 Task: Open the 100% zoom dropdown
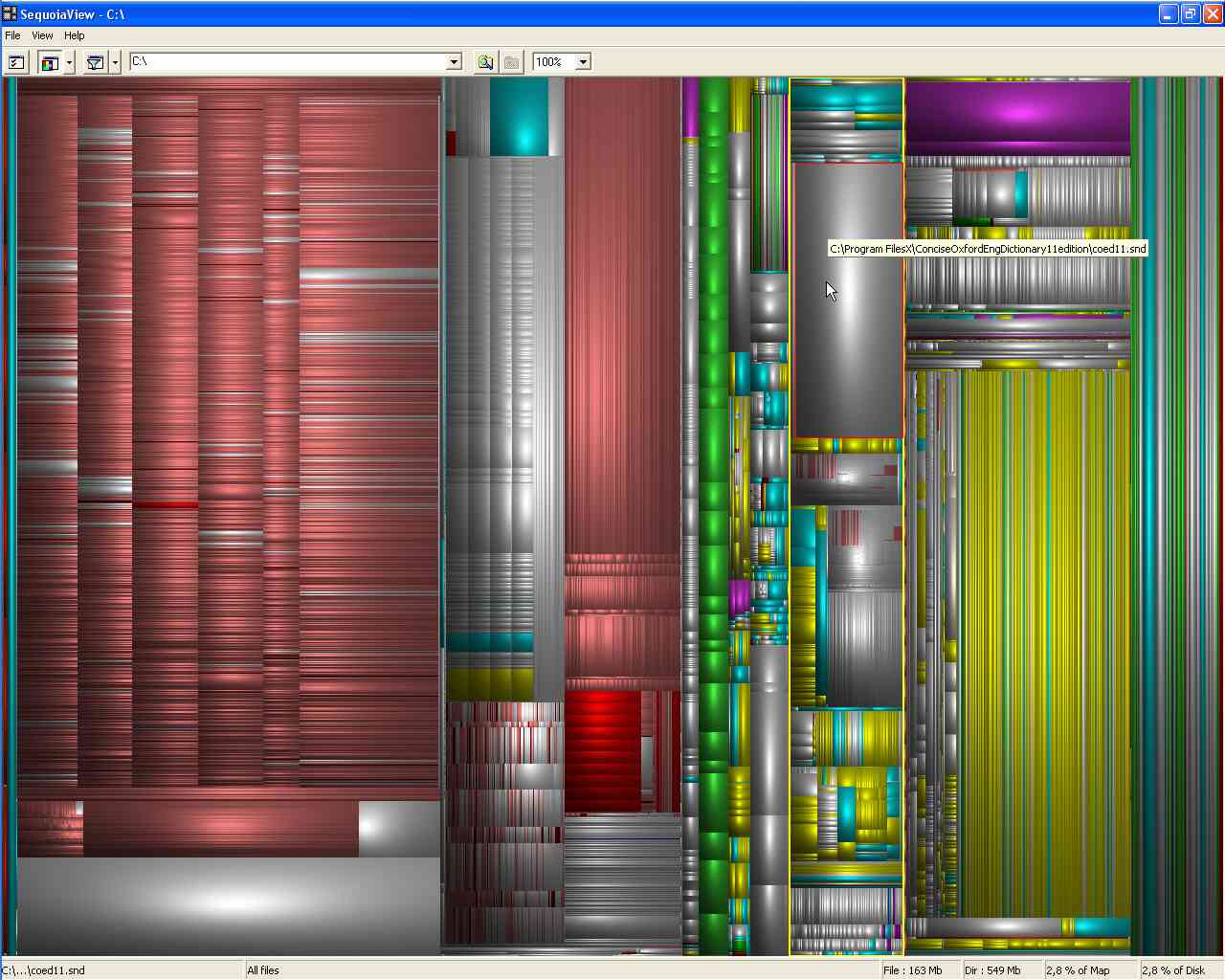(583, 62)
